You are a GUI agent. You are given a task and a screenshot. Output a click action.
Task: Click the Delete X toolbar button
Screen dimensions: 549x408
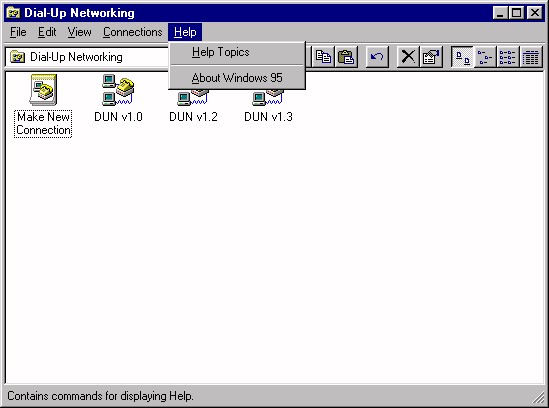click(408, 57)
